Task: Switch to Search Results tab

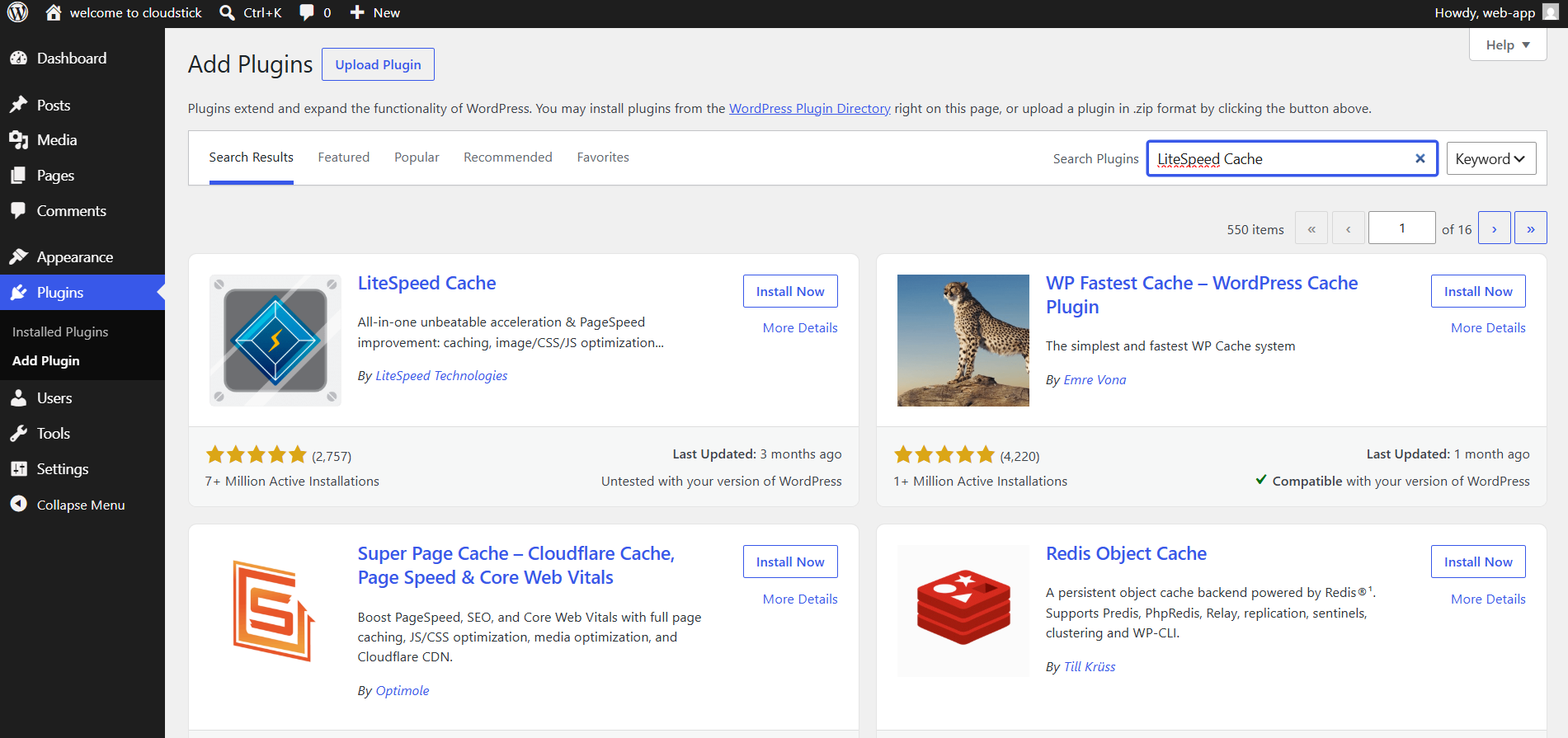Action: point(251,157)
